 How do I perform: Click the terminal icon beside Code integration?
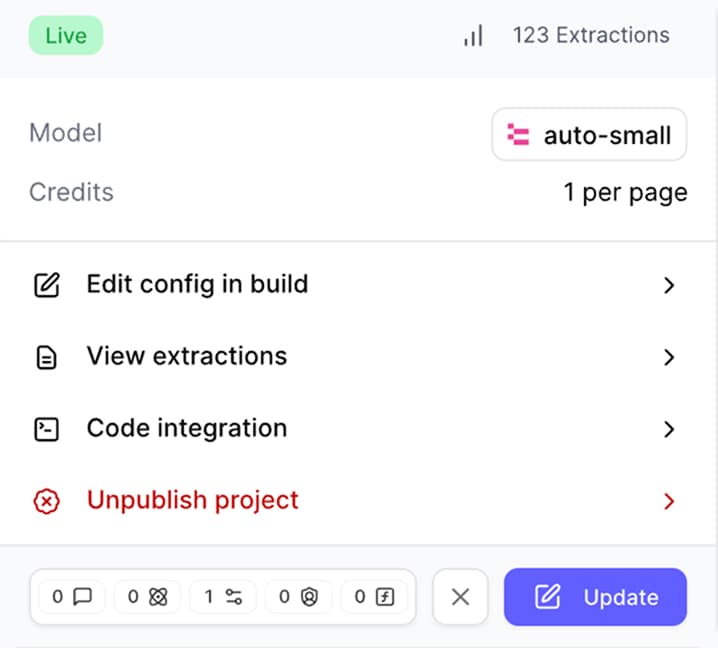[x=47, y=429]
